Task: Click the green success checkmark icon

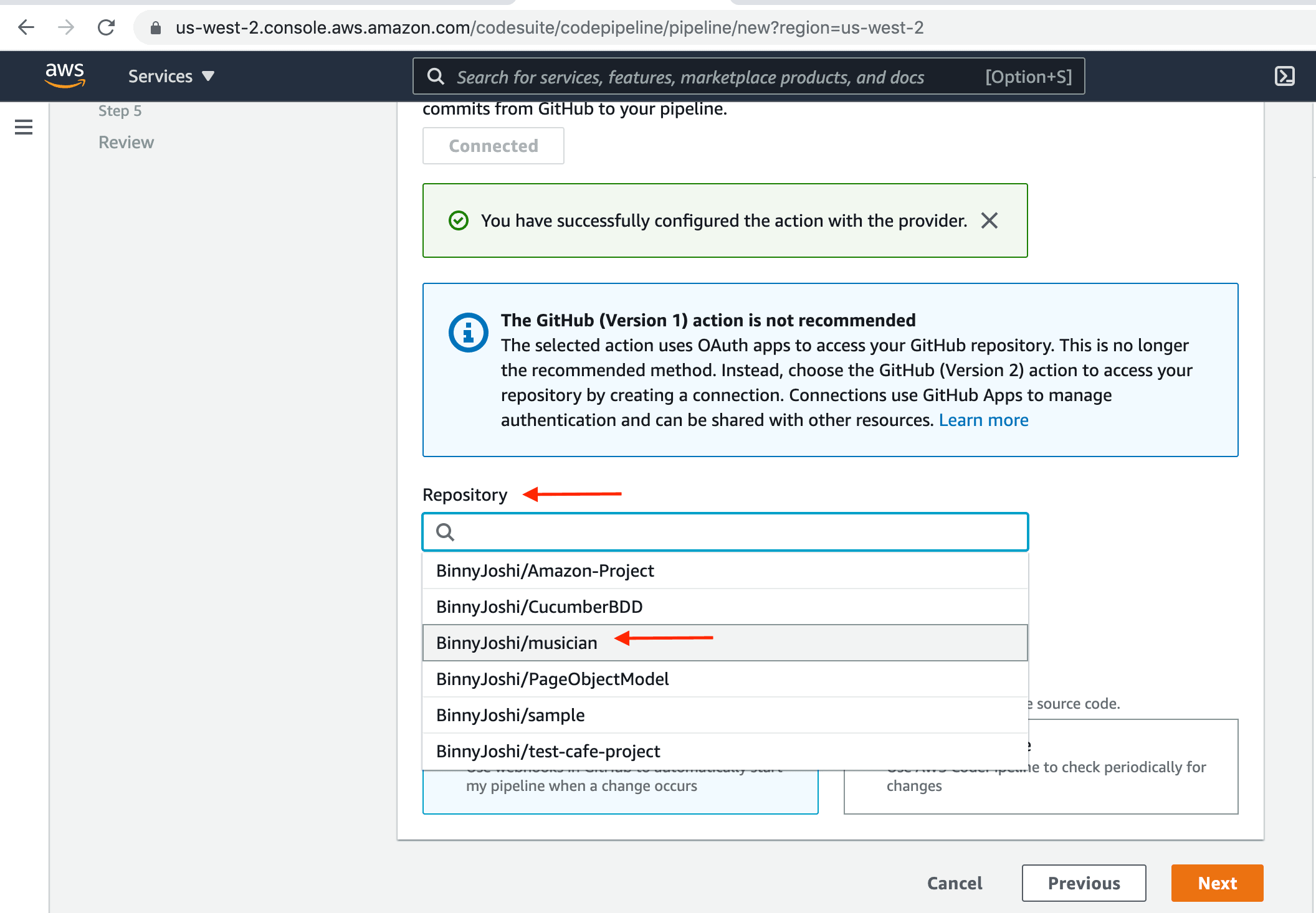Action: tap(459, 220)
